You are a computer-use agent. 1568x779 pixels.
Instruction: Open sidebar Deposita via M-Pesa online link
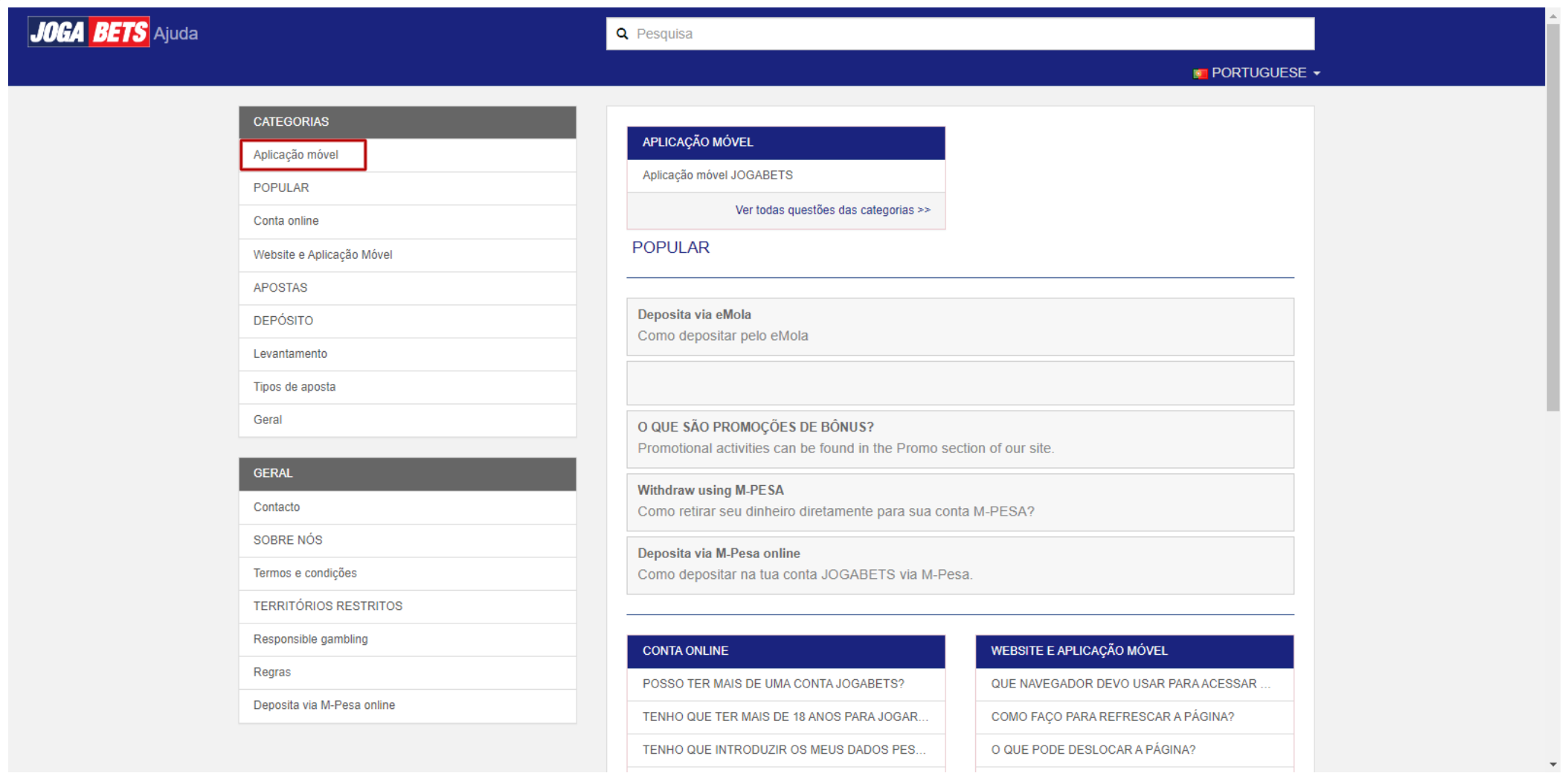pyautogui.click(x=407, y=705)
